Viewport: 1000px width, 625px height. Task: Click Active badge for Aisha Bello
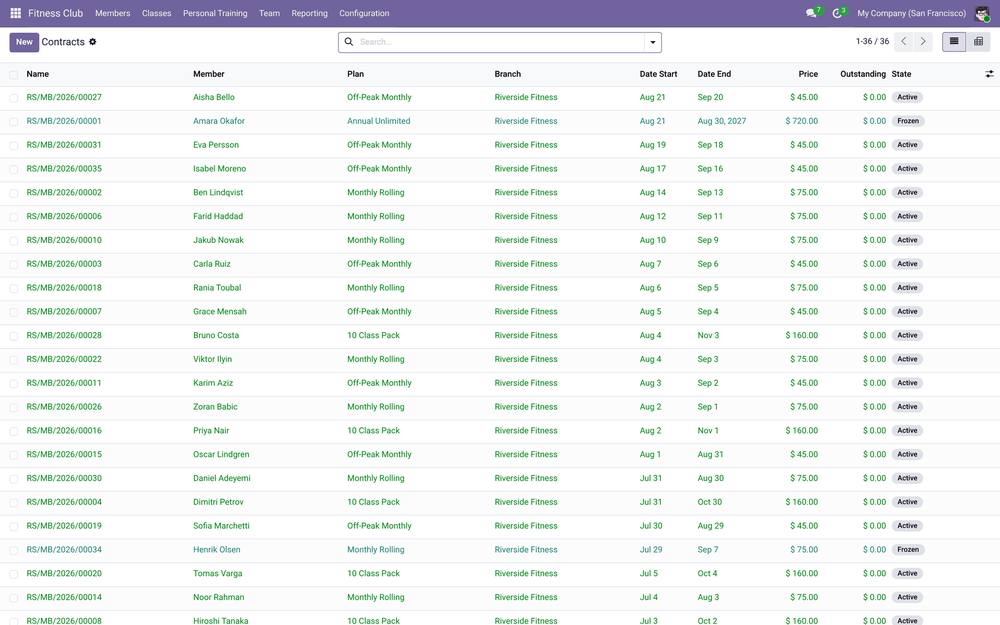pyautogui.click(x=908, y=98)
